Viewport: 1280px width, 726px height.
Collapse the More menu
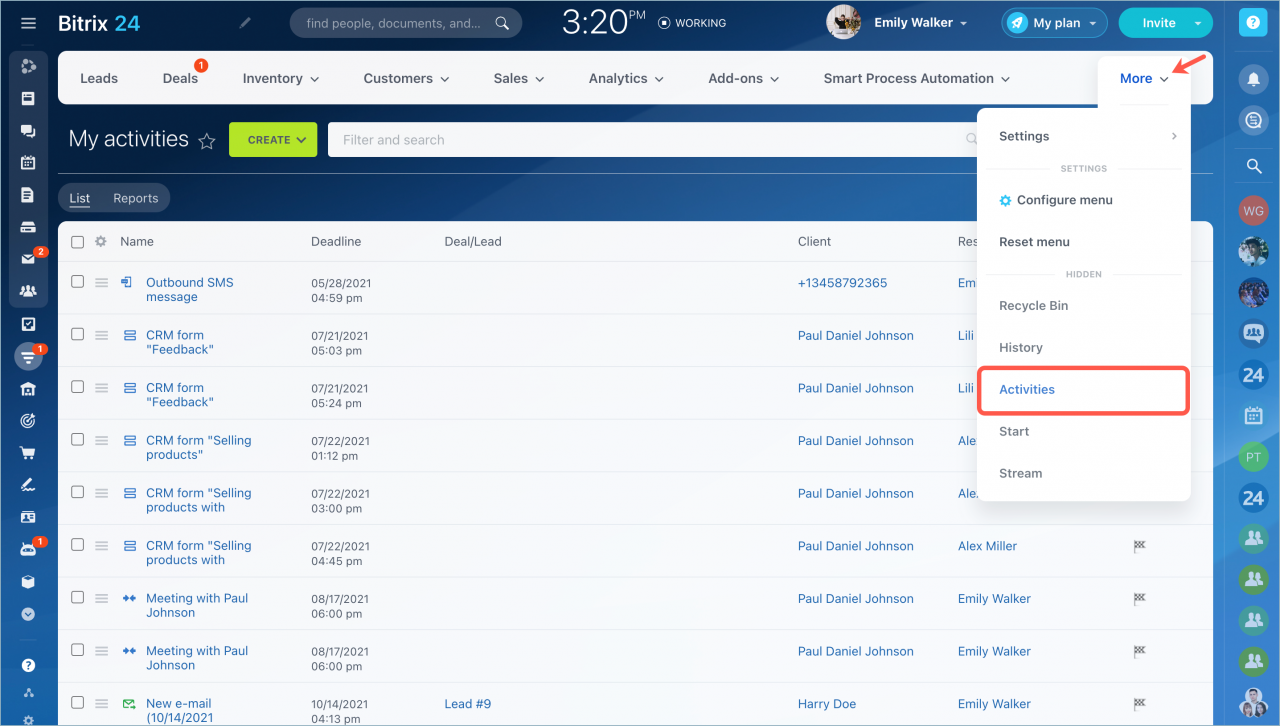click(1145, 79)
